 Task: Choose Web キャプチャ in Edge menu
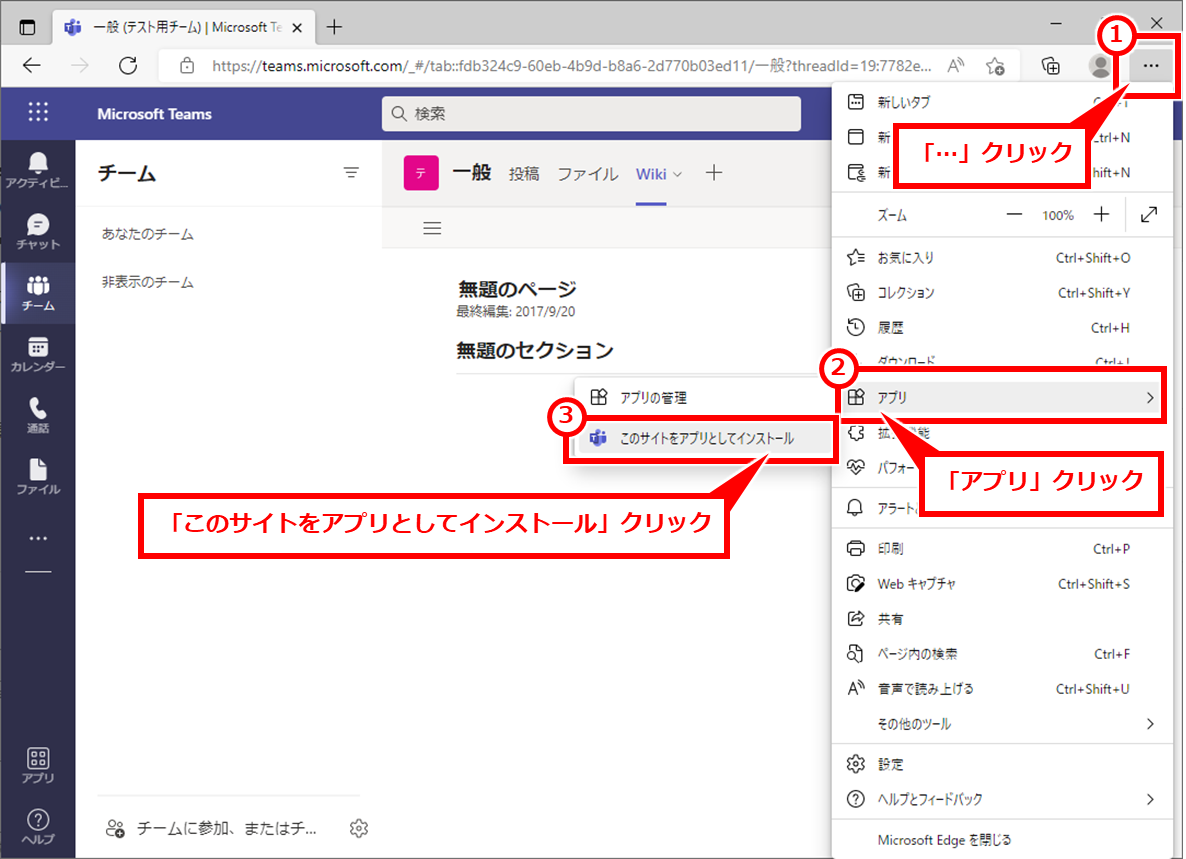pos(1001,583)
